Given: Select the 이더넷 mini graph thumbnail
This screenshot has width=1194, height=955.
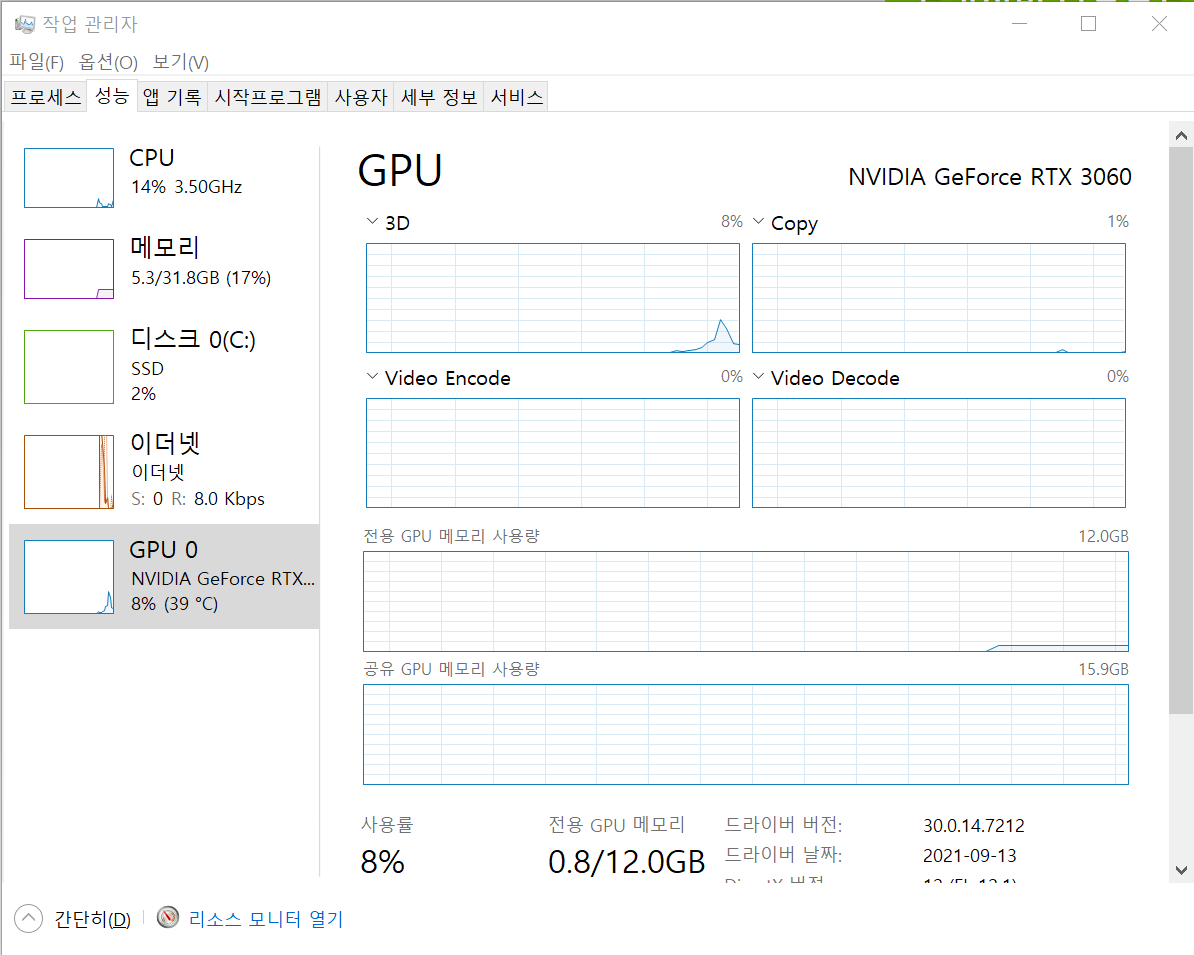Looking at the screenshot, I should point(69,472).
